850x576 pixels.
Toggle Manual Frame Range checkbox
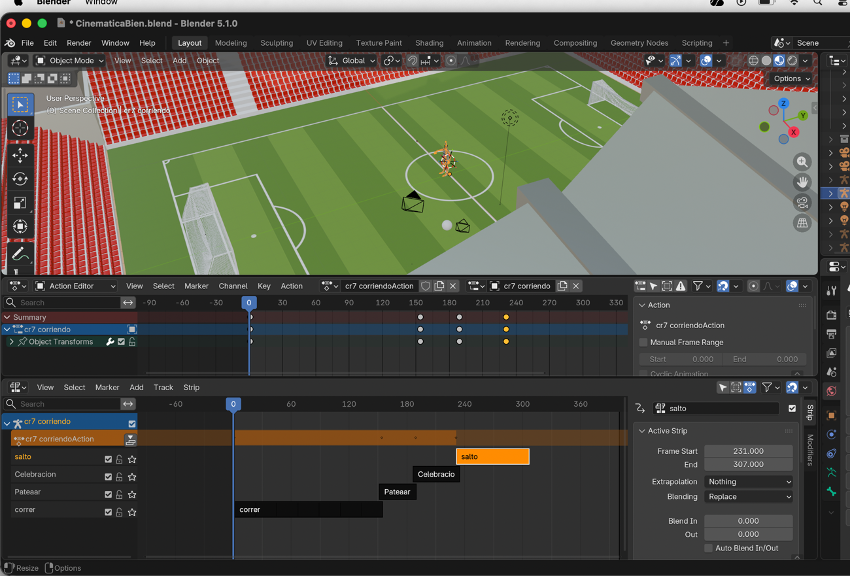click(x=643, y=342)
